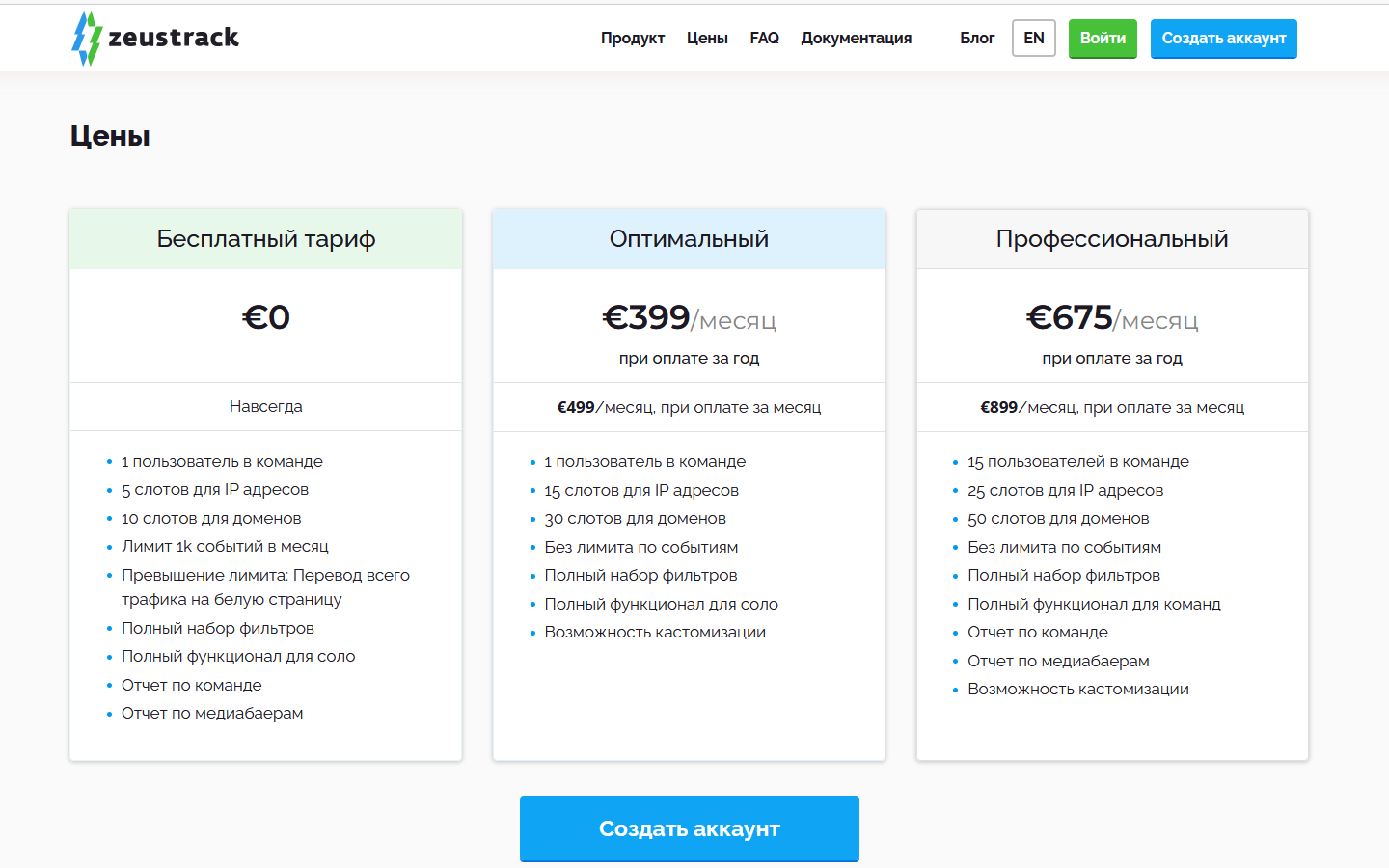This screenshot has height=868, width=1389.
Task: Open the FAQ page
Action: 764,39
